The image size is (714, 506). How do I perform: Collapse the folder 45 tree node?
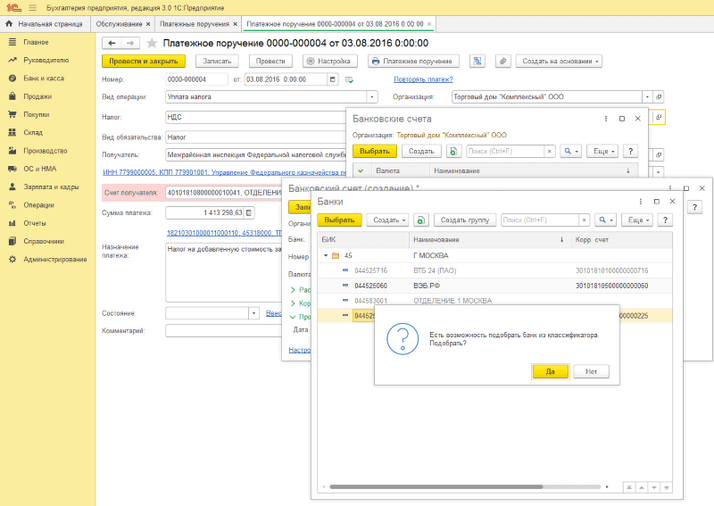325,256
